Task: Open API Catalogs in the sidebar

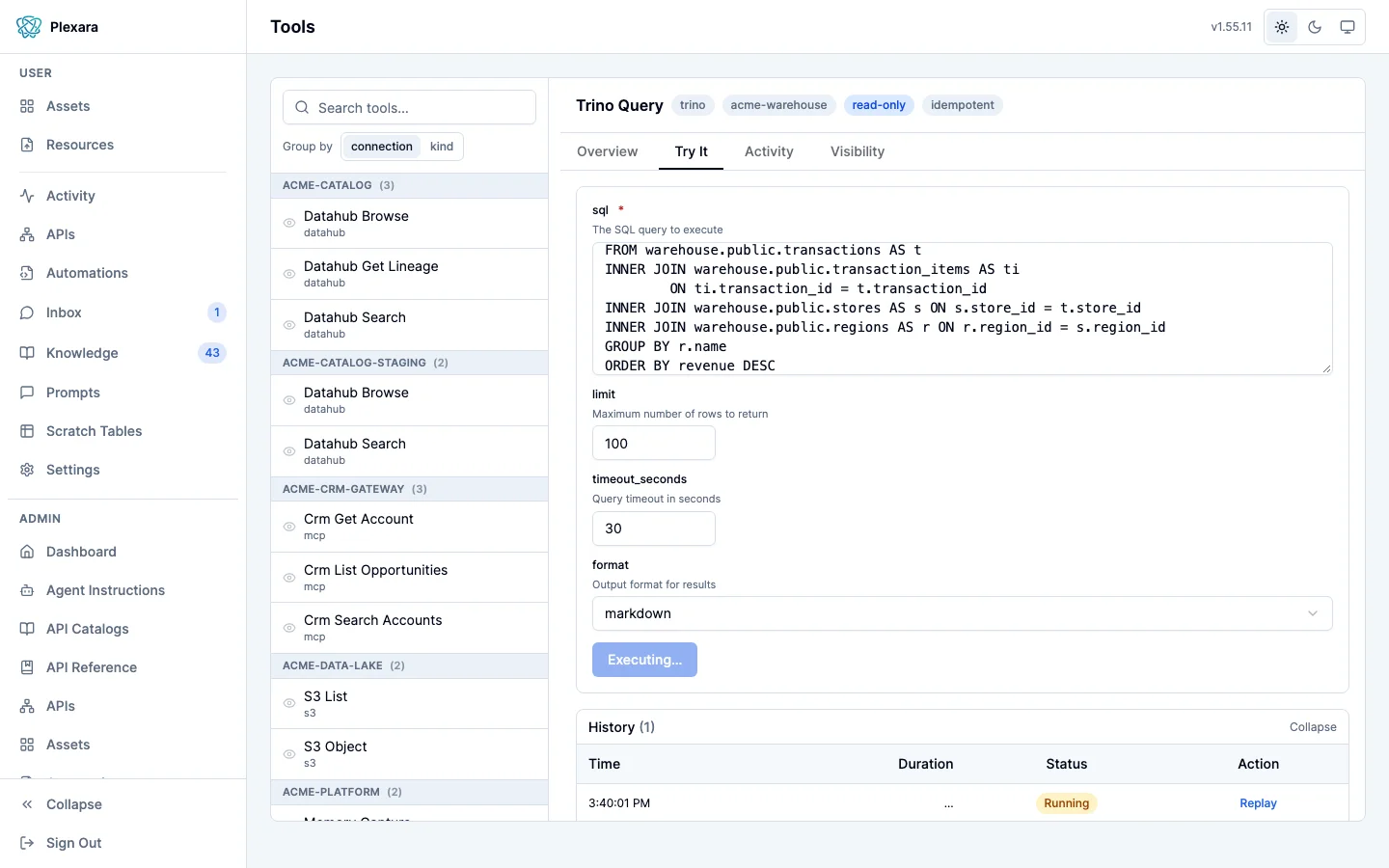Action: coord(123,629)
